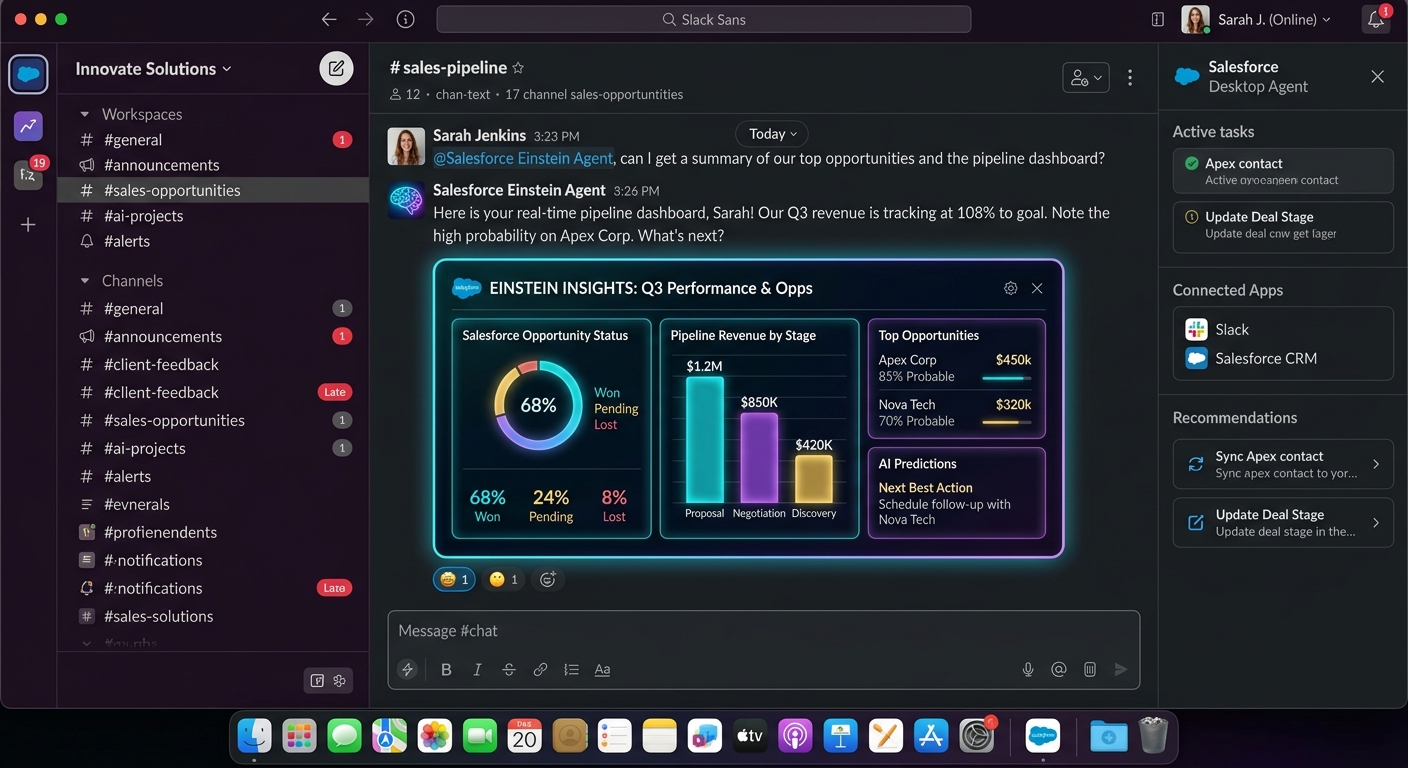Open the Today date dropdown
The image size is (1408, 768).
(771, 133)
